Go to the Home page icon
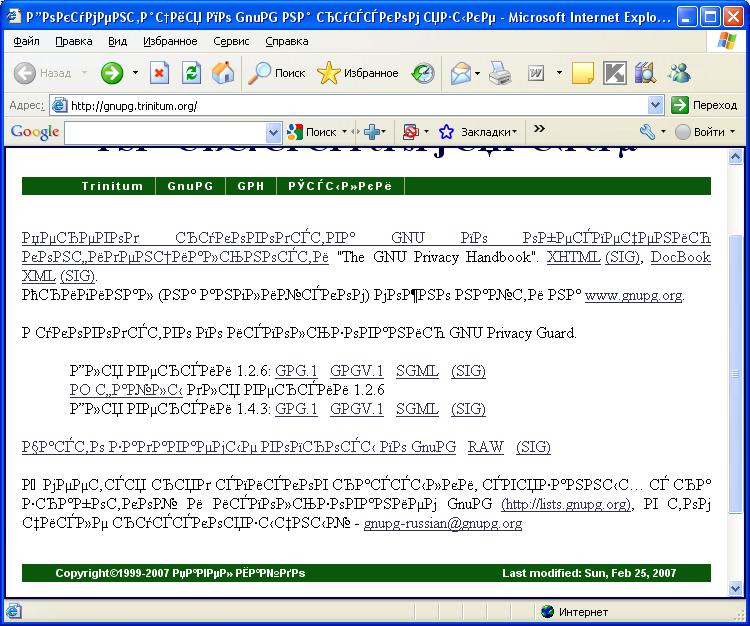Image resolution: width=750 pixels, height=626 pixels. 223,73
